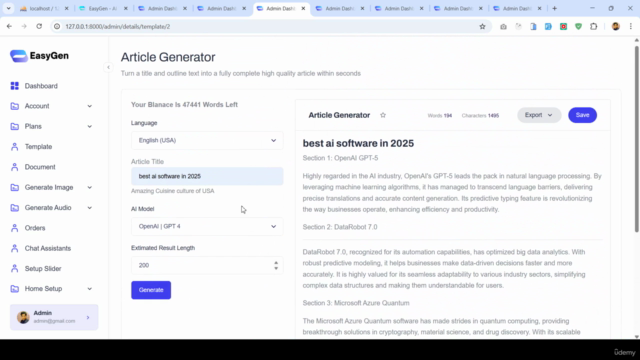
Task: Open a new browser tab
Action: tap(554, 8)
